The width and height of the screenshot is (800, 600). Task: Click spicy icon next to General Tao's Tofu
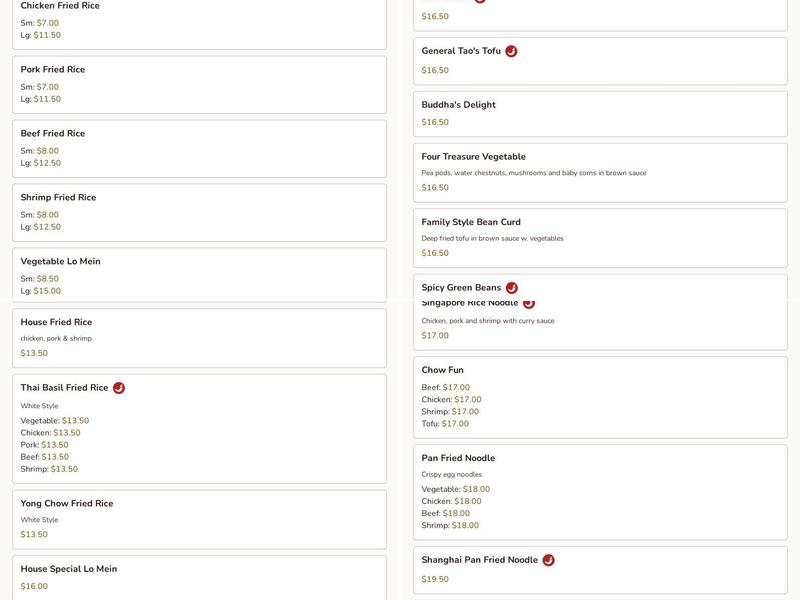click(x=511, y=51)
